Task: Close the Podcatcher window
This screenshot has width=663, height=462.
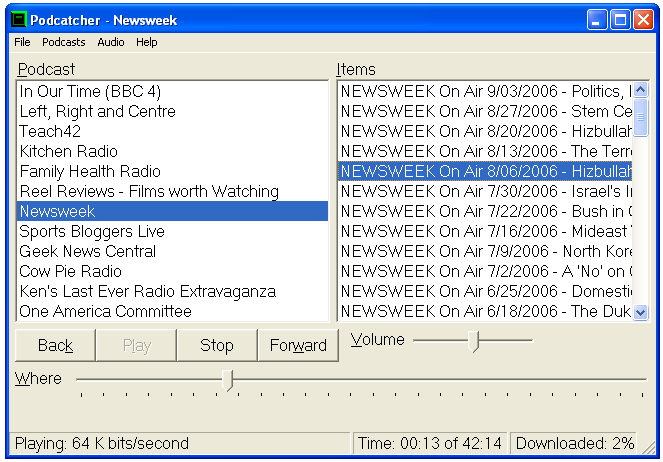Action: coord(643,20)
